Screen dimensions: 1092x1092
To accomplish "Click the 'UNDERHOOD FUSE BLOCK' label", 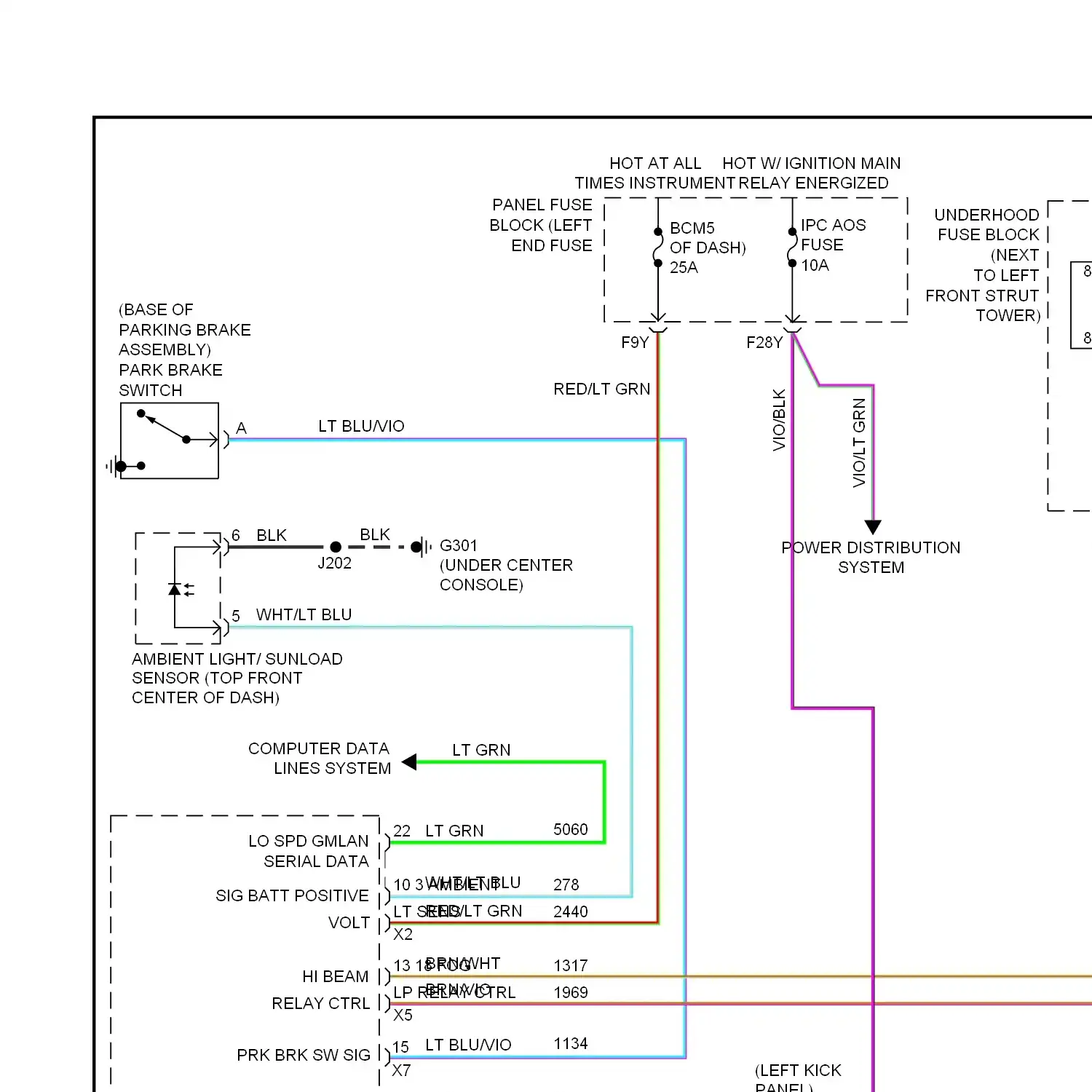I will 987,224.
